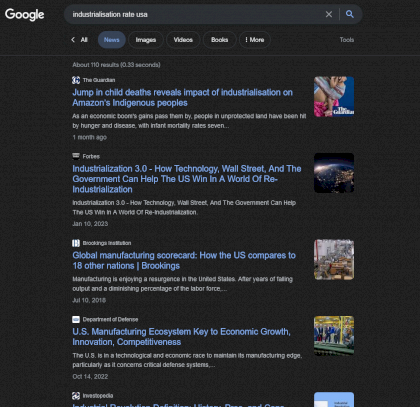Open the Books tab
This screenshot has width=420, height=407.
[219, 40]
